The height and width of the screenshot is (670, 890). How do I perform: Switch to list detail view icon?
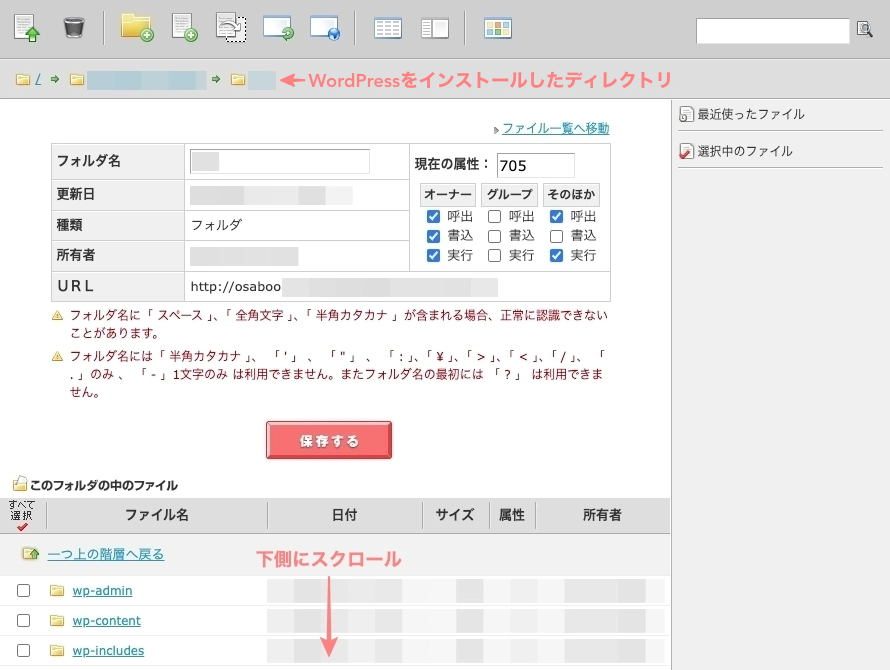(x=388, y=28)
